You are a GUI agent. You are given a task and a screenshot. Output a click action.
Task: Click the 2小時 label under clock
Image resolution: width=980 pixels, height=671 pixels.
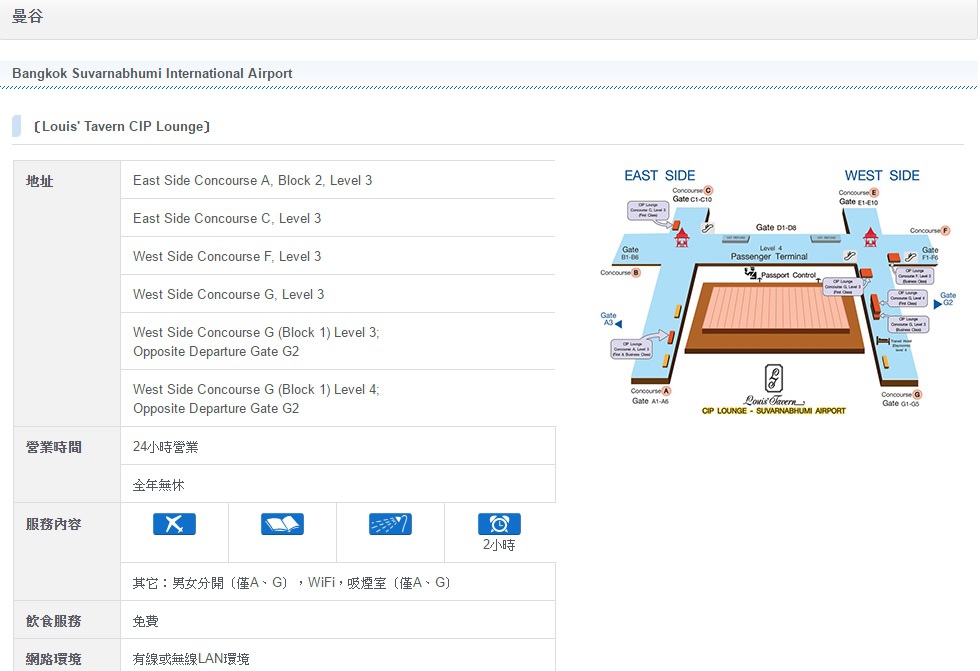click(499, 545)
